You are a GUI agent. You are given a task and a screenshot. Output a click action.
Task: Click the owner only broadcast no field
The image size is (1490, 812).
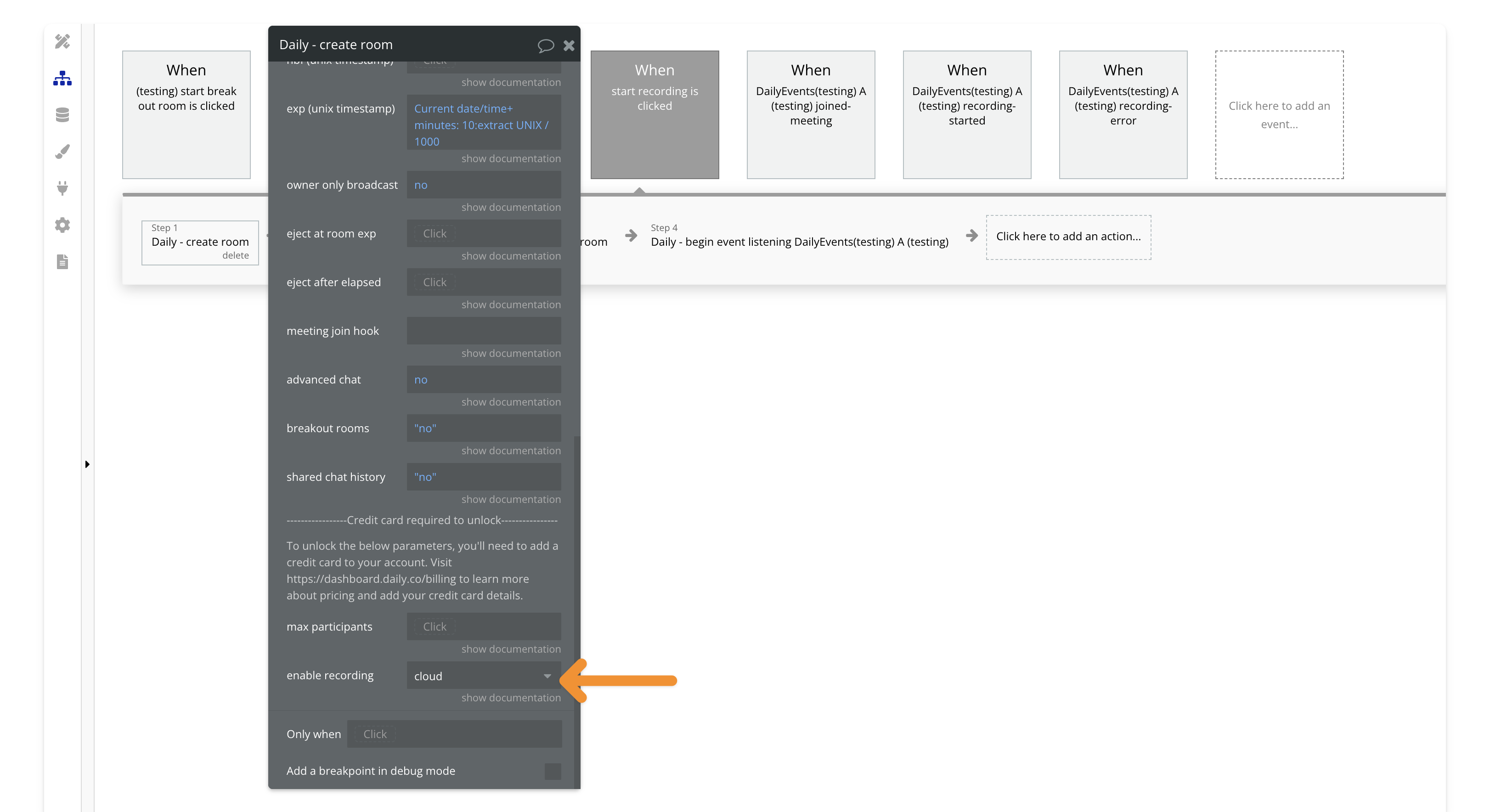[484, 185]
